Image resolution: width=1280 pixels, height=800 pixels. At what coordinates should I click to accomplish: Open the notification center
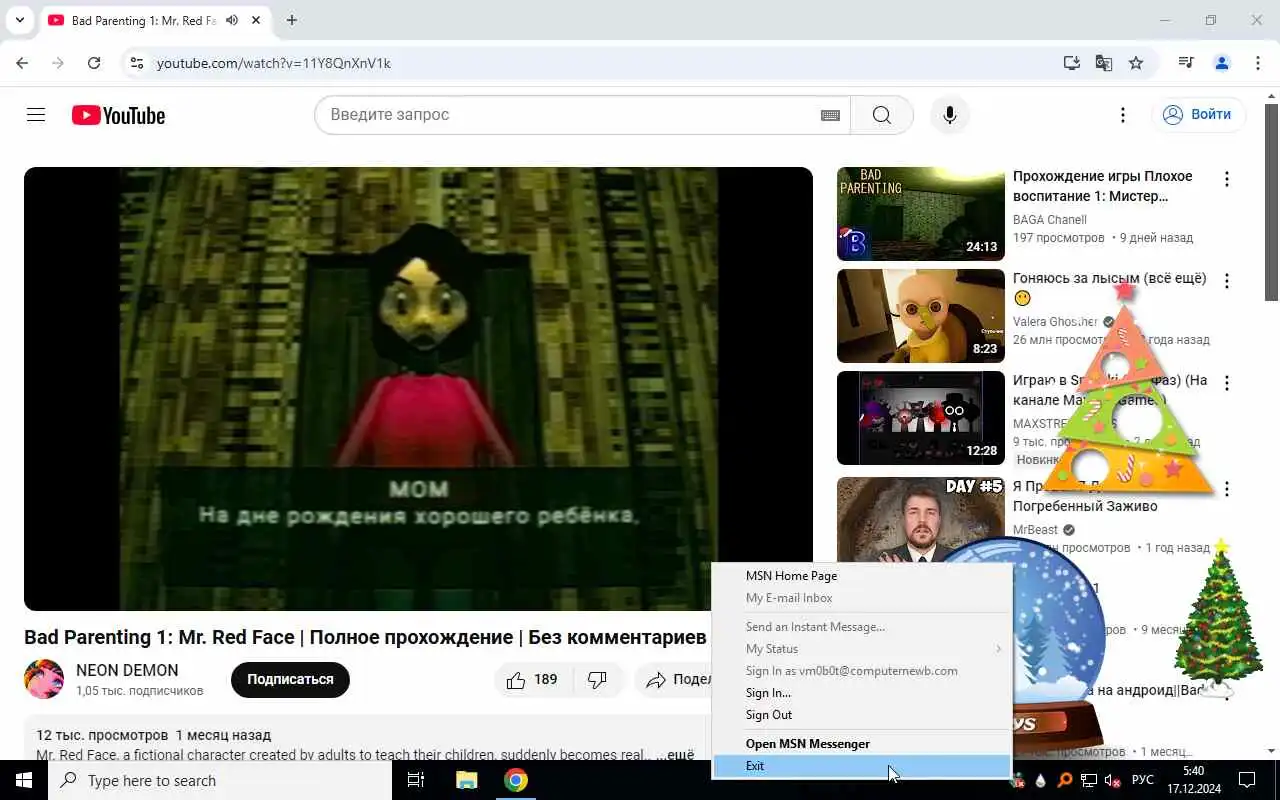tap(1247, 780)
